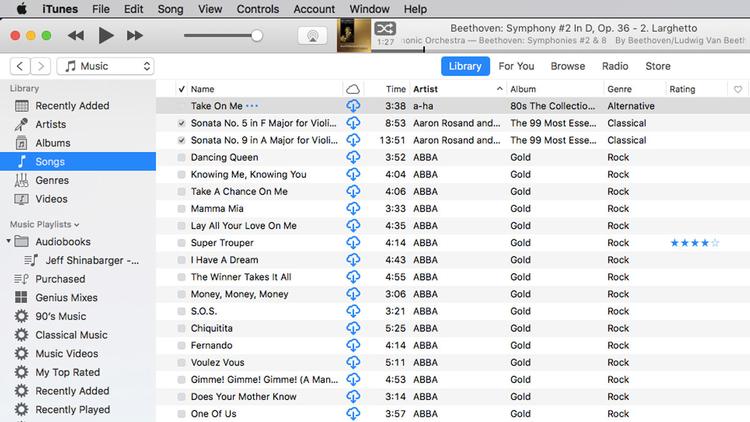Collapse the Audiobooks folder triangle

(8, 241)
